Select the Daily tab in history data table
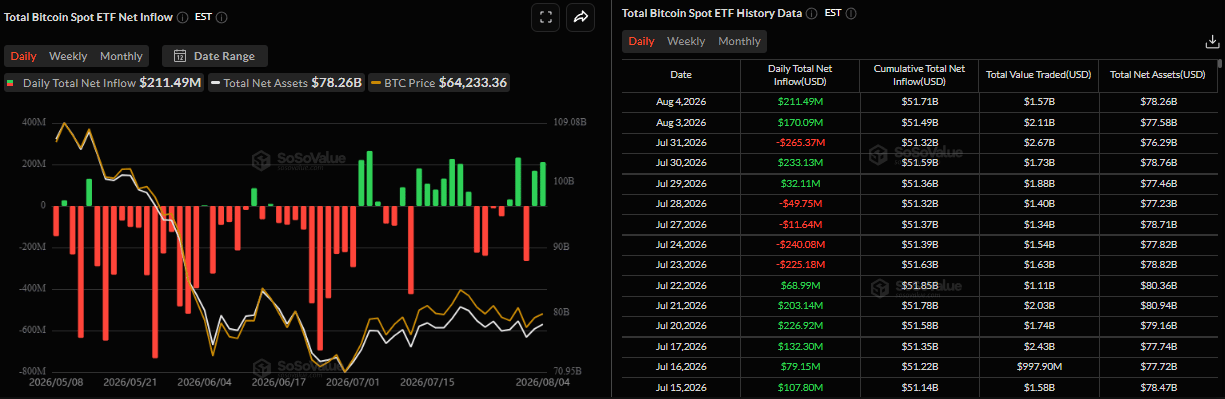The image size is (1225, 399). [641, 41]
